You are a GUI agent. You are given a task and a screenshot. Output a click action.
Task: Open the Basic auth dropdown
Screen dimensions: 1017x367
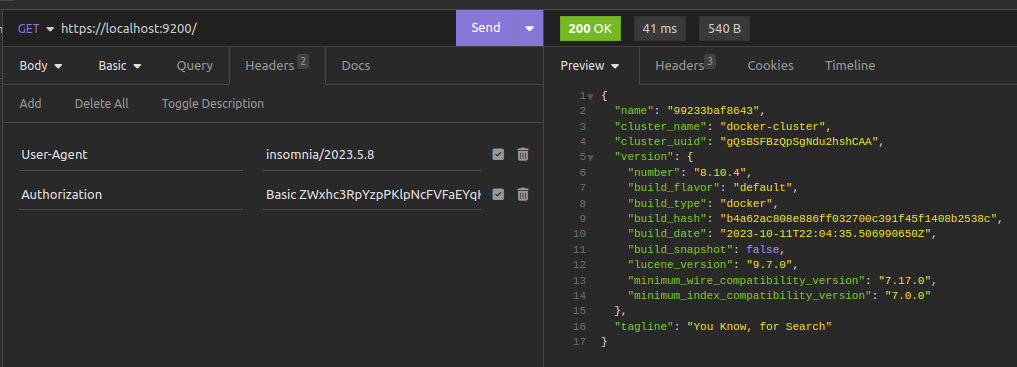120,65
